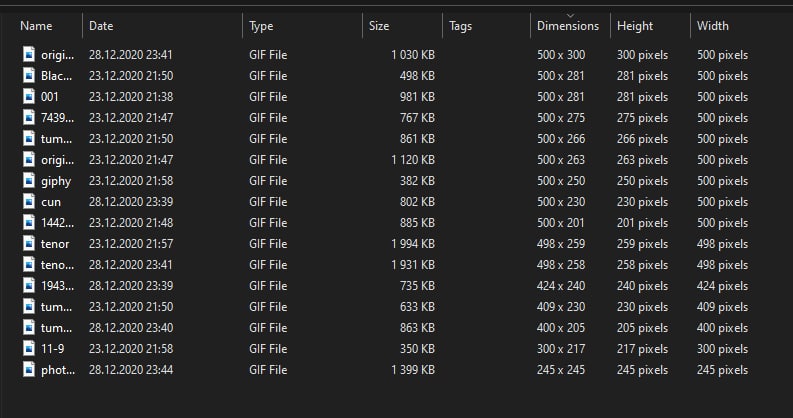Sort by the Height column header
The height and width of the screenshot is (418, 793).
tap(635, 25)
